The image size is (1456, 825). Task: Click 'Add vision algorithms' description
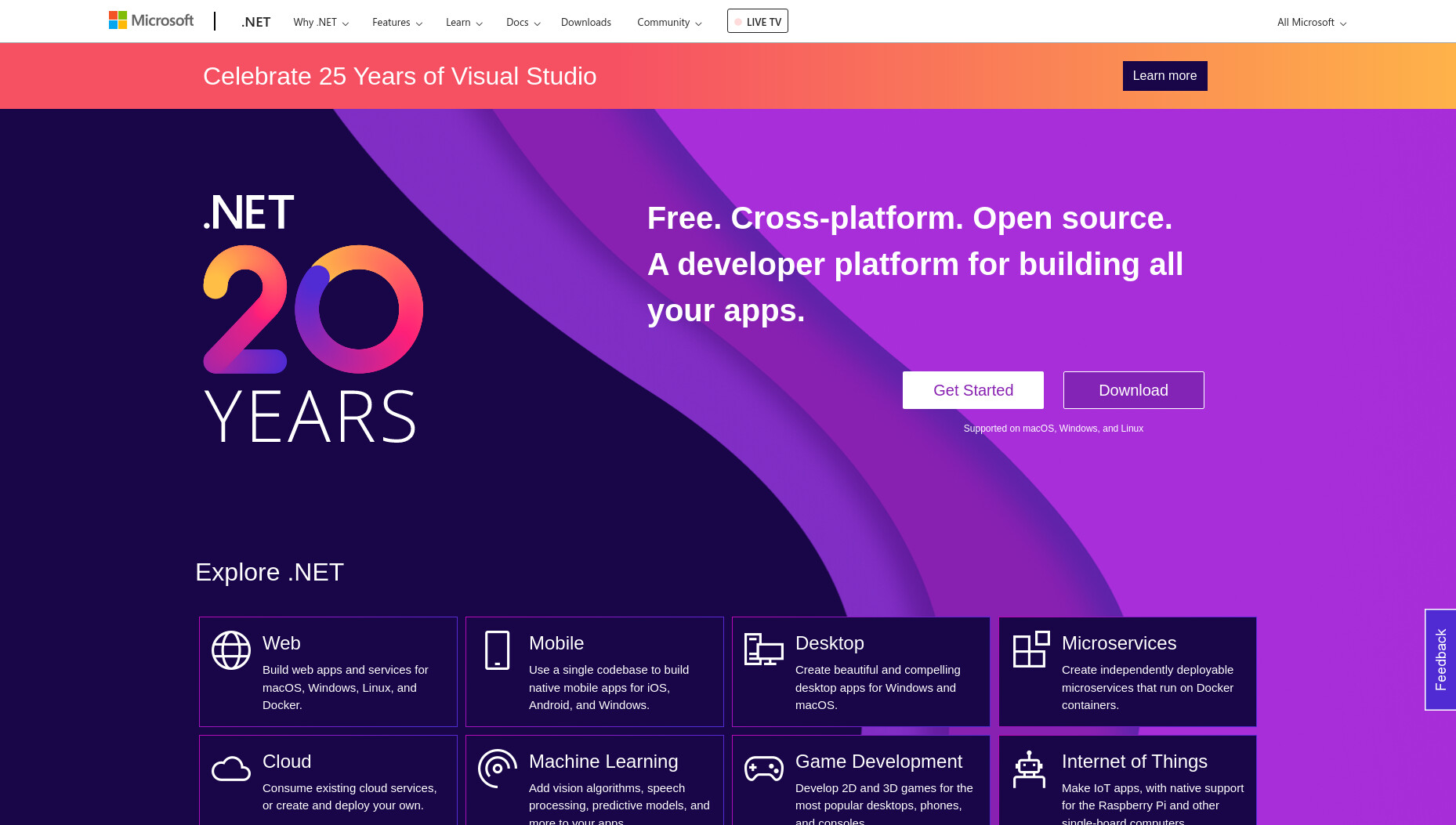(619, 803)
